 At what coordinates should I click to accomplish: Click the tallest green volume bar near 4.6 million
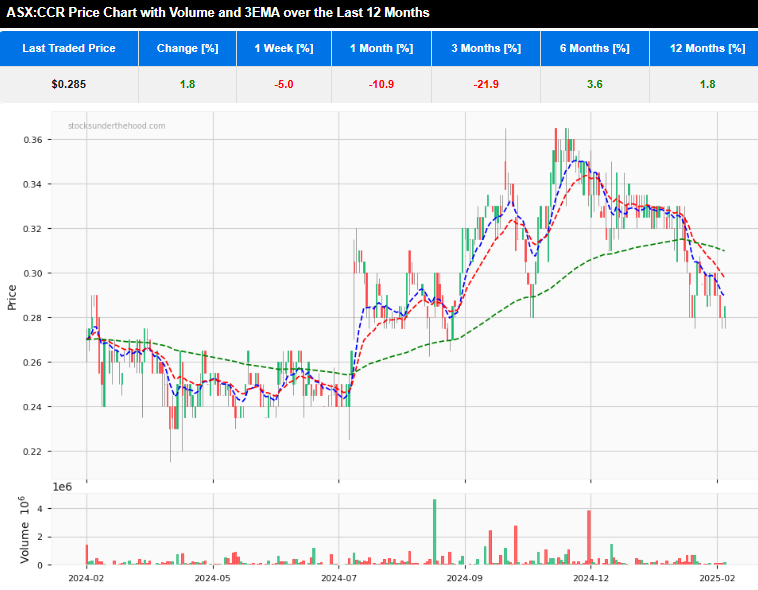[x=435, y=532]
